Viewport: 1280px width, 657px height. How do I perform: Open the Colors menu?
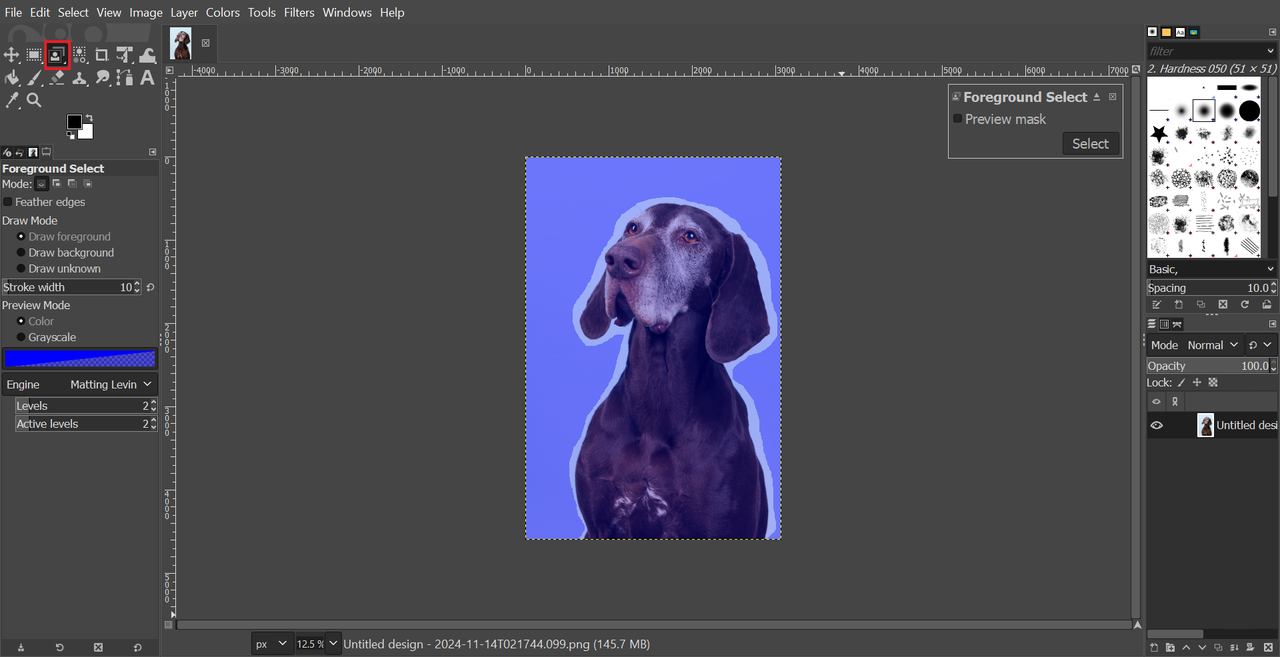[x=223, y=12]
